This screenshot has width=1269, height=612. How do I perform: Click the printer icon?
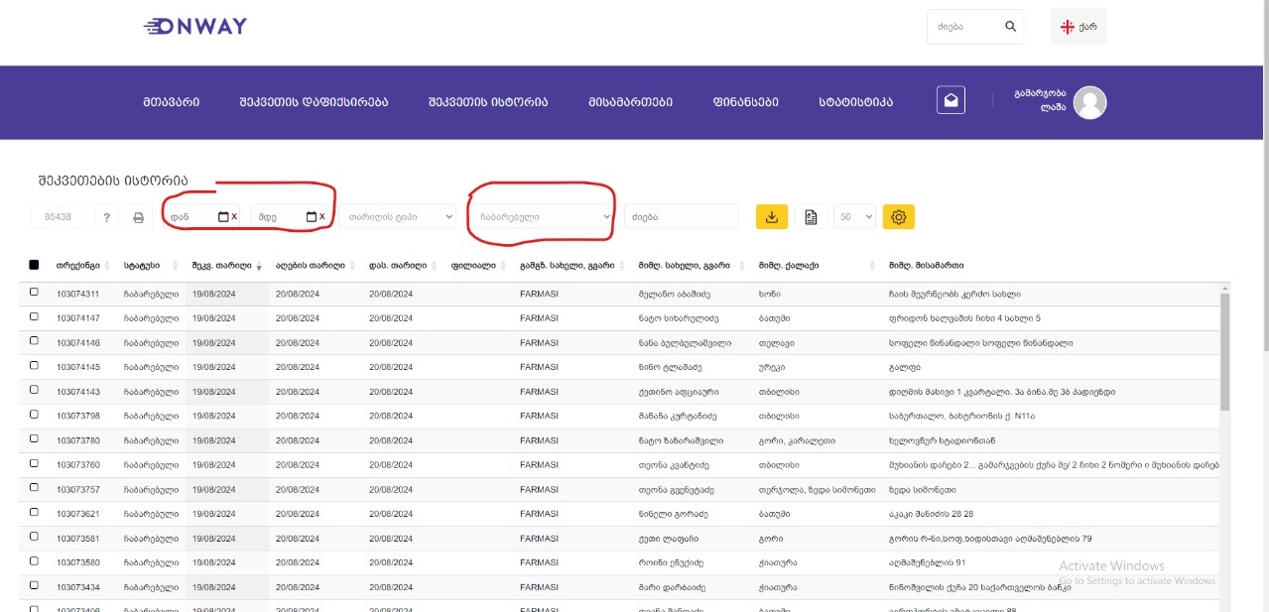tap(139, 217)
